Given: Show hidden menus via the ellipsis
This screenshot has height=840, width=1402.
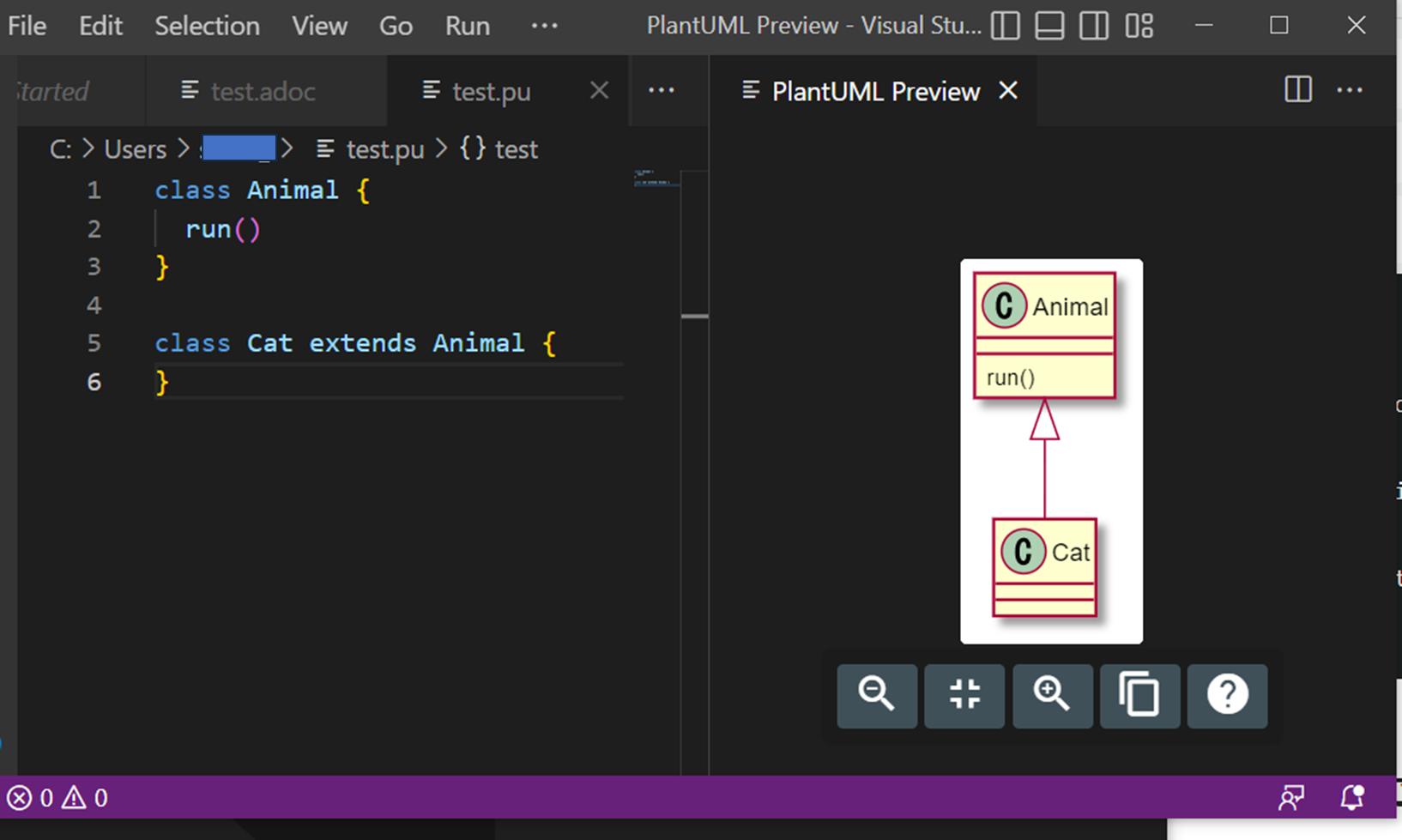Looking at the screenshot, I should (544, 26).
